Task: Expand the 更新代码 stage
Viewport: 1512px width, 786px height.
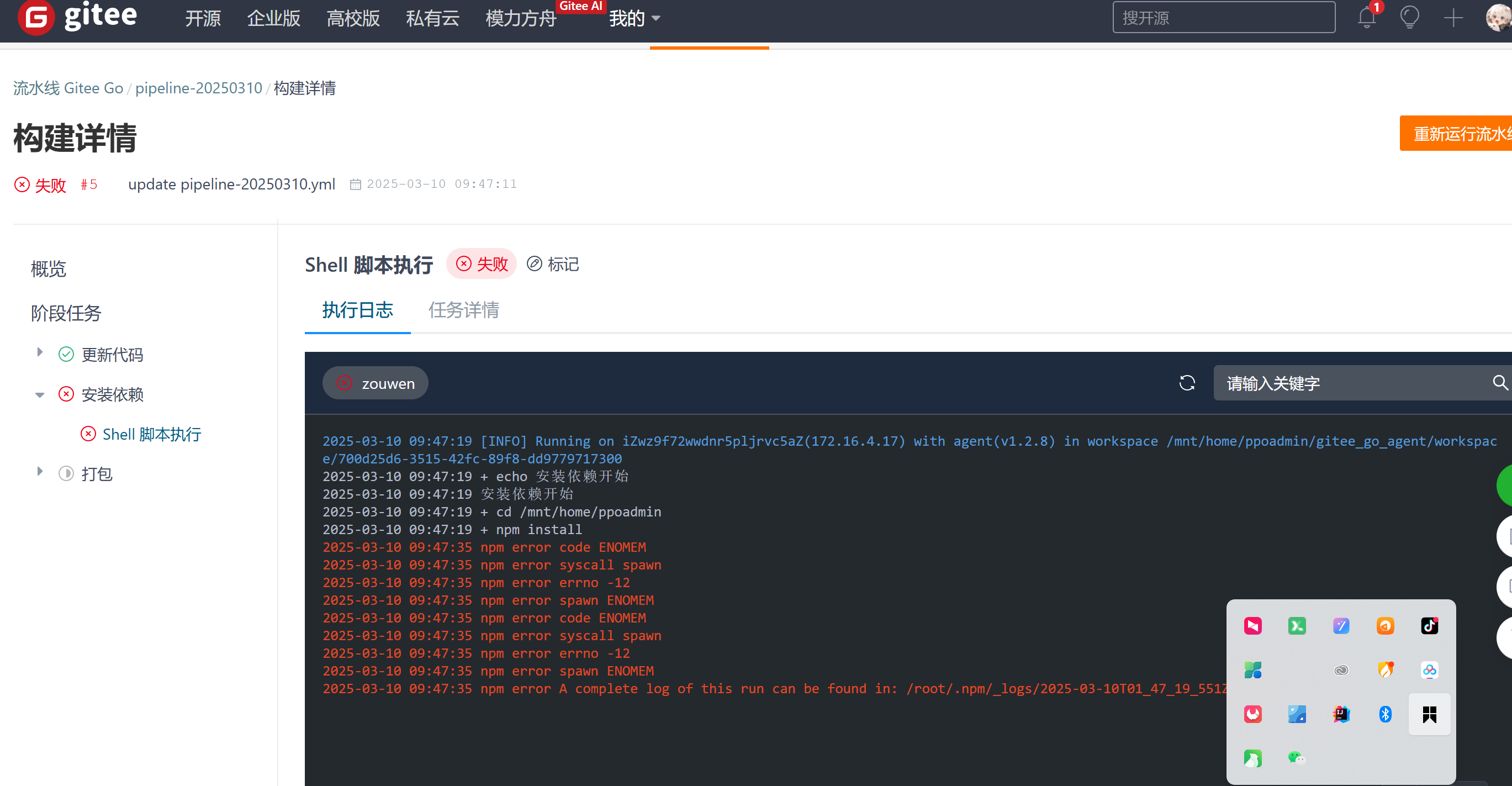Action: tap(39, 352)
